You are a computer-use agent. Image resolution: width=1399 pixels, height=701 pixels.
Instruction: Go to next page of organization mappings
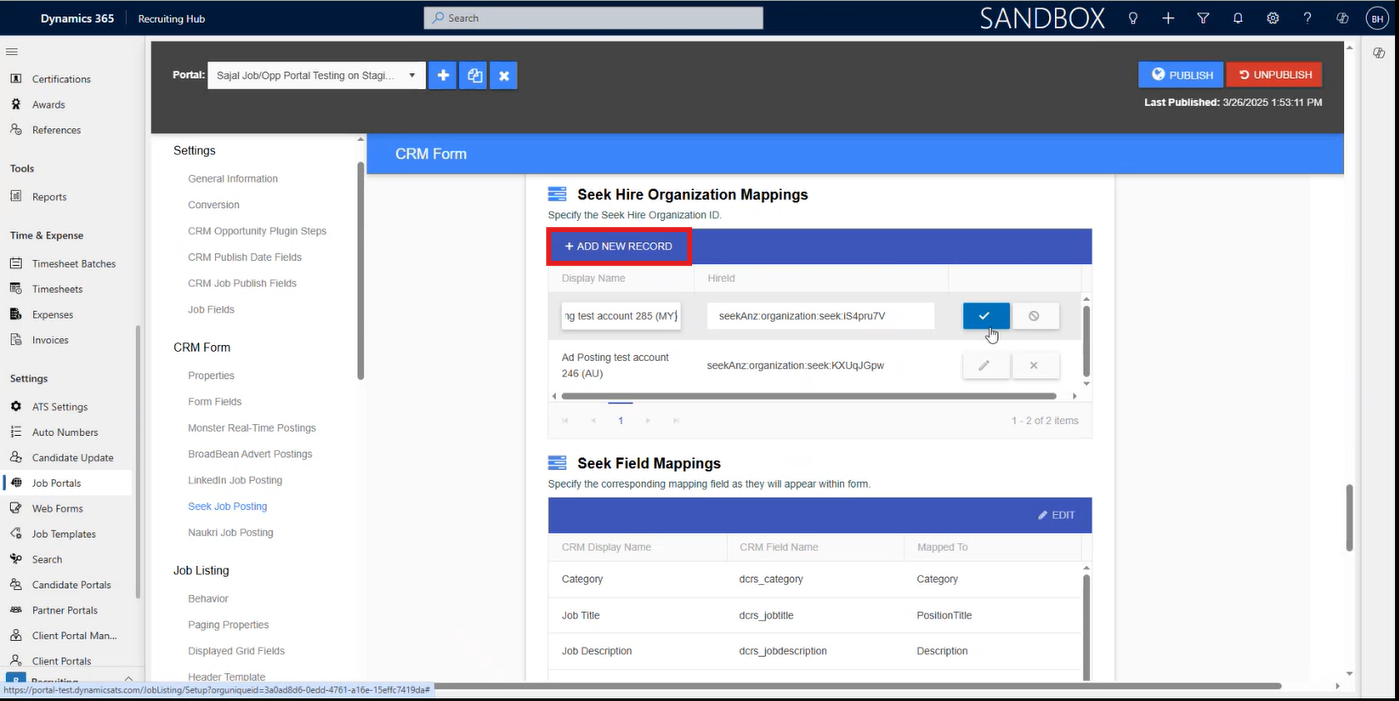click(x=648, y=421)
